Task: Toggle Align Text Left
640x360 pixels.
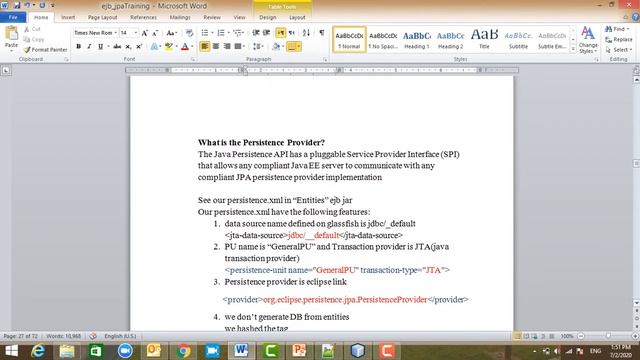Action: tap(204, 47)
